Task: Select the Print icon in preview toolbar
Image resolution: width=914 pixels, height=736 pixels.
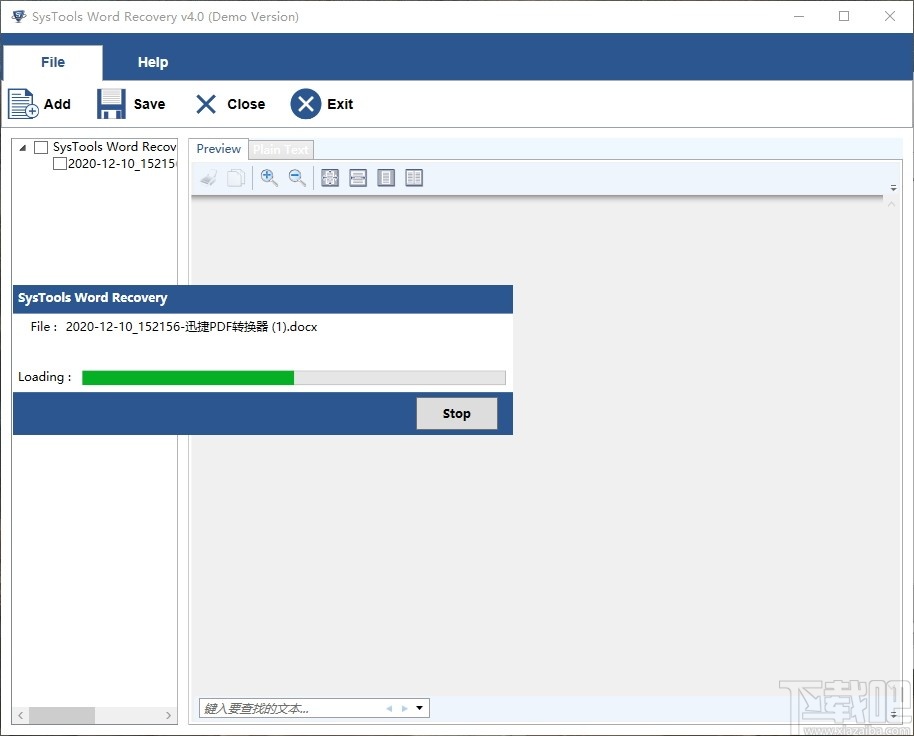Action: coord(208,177)
